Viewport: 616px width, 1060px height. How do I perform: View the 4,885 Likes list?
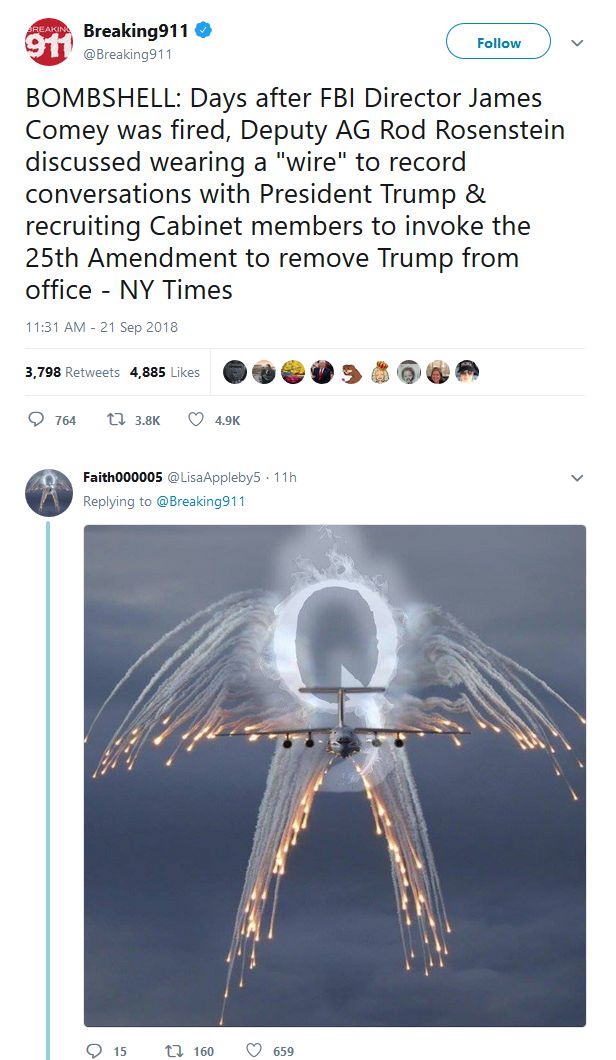point(165,372)
